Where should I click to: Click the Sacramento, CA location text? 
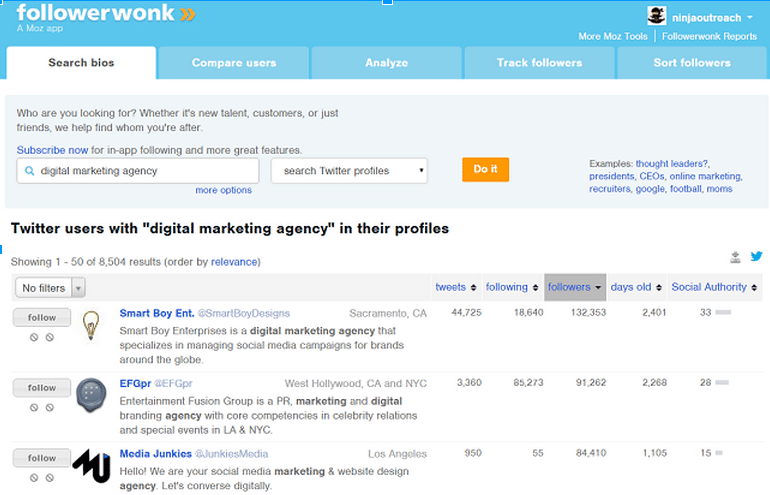pos(388,313)
